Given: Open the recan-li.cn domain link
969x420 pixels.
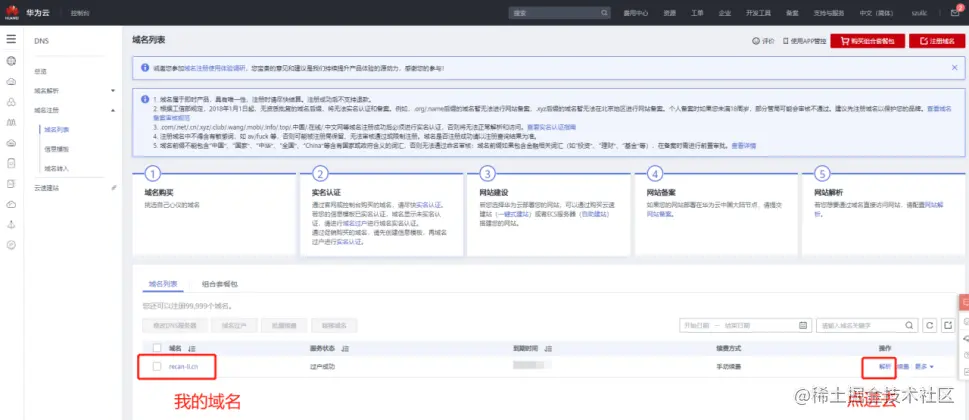Looking at the screenshot, I should (x=184, y=367).
